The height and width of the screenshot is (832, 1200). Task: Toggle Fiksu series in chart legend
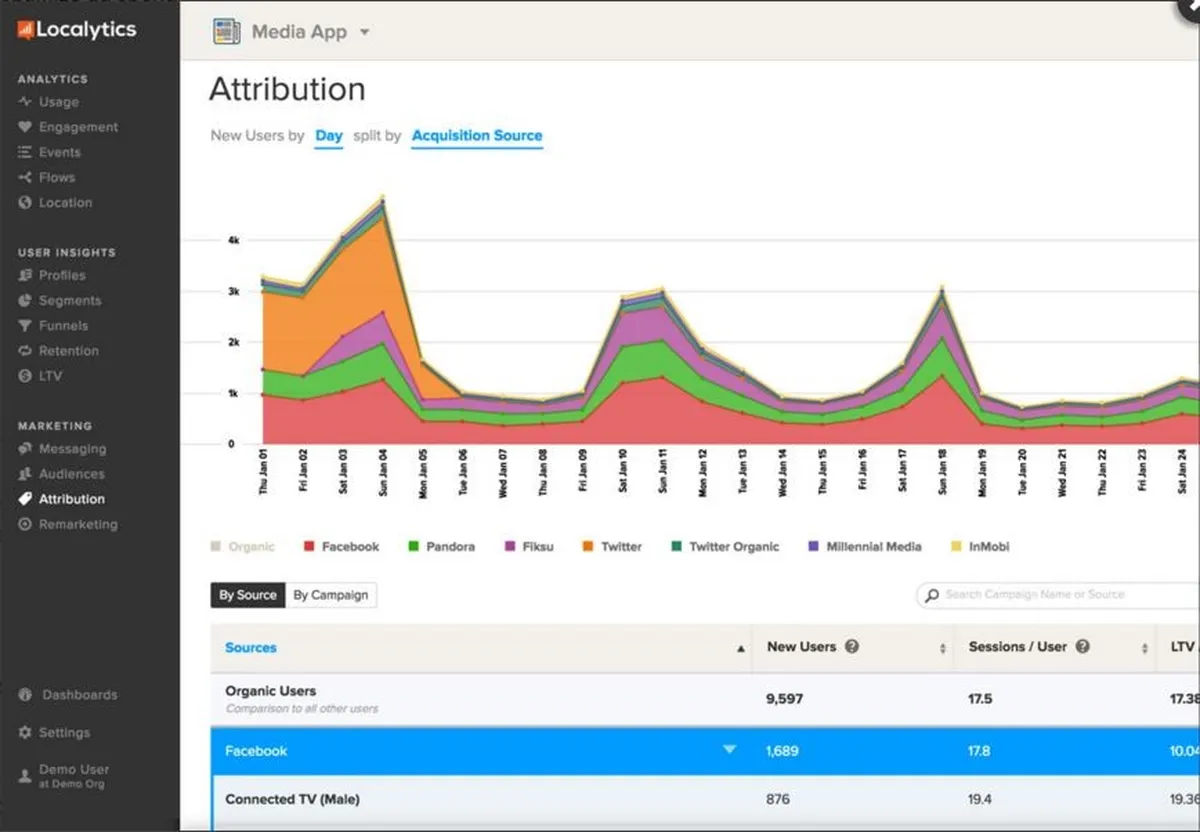pyautogui.click(x=528, y=547)
